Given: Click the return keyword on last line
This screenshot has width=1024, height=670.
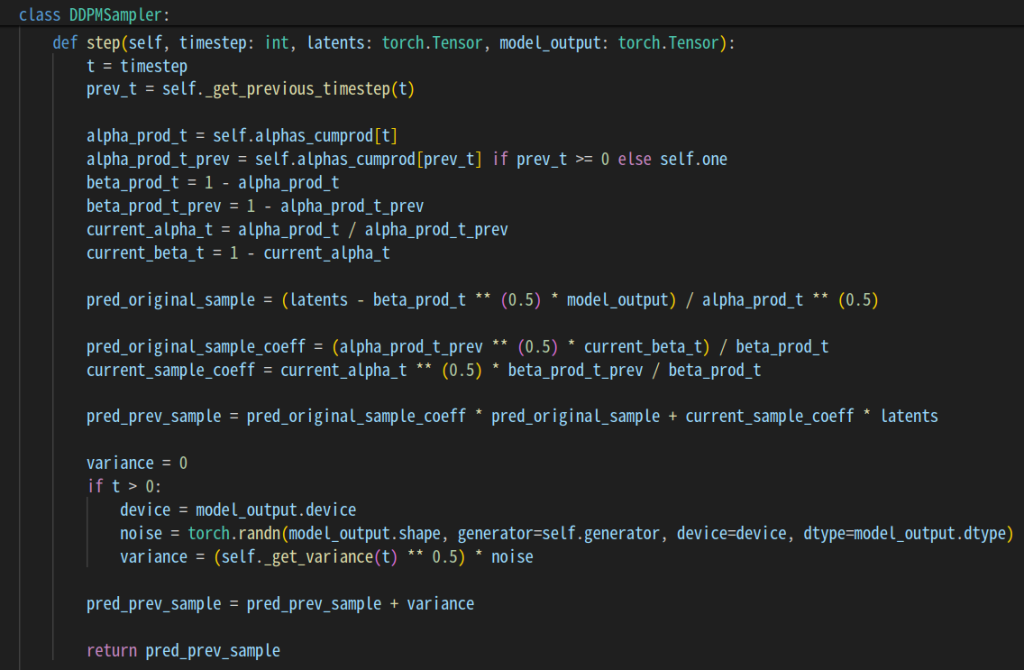Looking at the screenshot, I should tap(112, 650).
